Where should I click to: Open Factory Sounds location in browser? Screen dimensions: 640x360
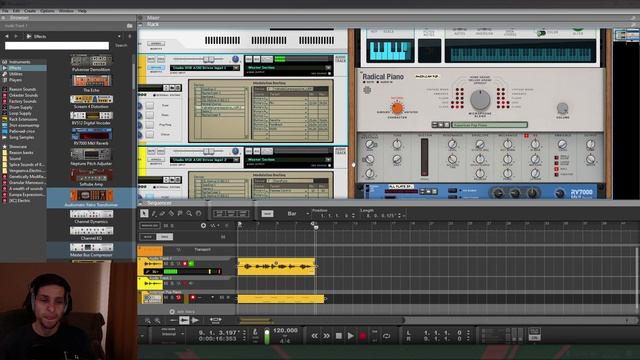click(22, 101)
